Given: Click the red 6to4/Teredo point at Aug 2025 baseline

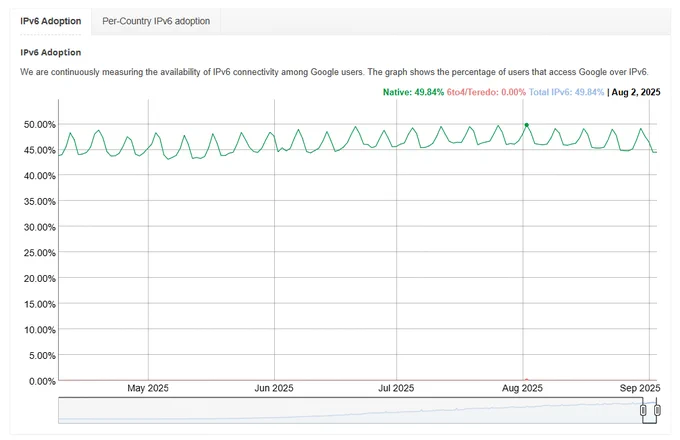Looking at the screenshot, I should [526, 380].
